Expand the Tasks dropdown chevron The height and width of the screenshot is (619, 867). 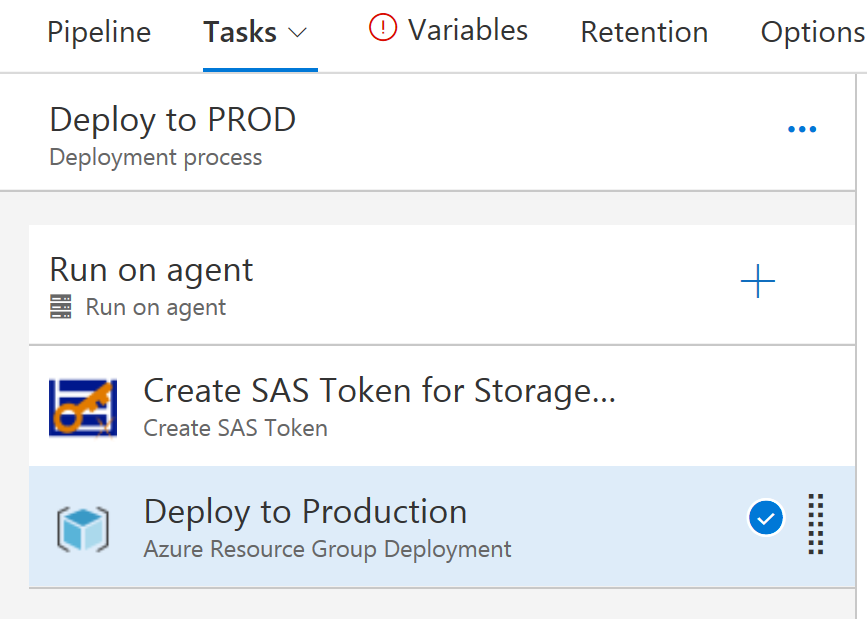click(x=297, y=32)
